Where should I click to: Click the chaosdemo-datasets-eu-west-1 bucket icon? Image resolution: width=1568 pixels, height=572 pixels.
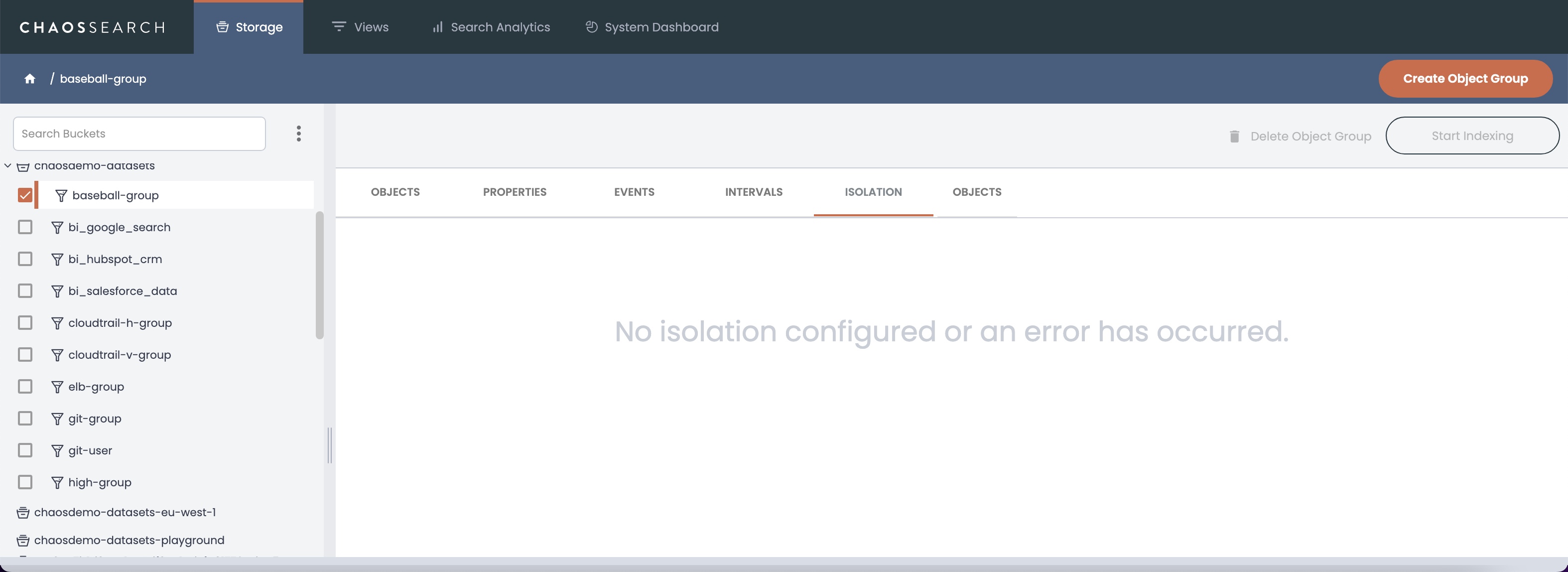click(23, 512)
